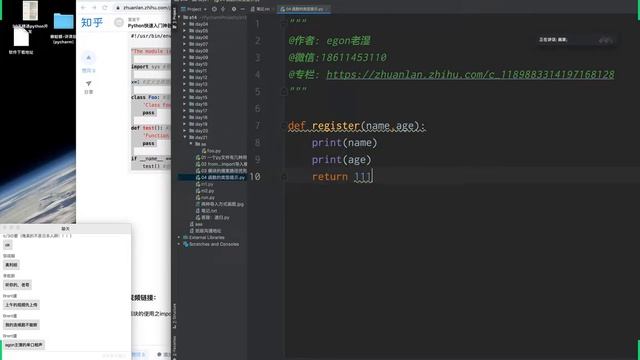Click the expand/collapse all icon in Project toolbar
640x360 pixels.
223,9
